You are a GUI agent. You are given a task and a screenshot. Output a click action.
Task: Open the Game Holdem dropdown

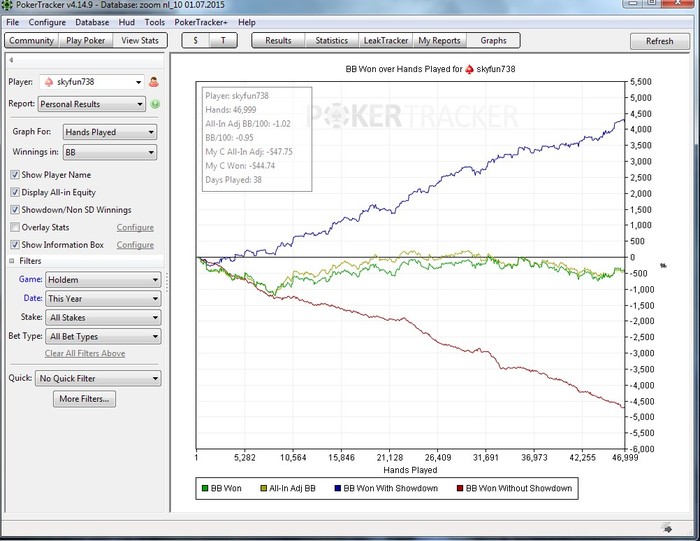(103, 280)
